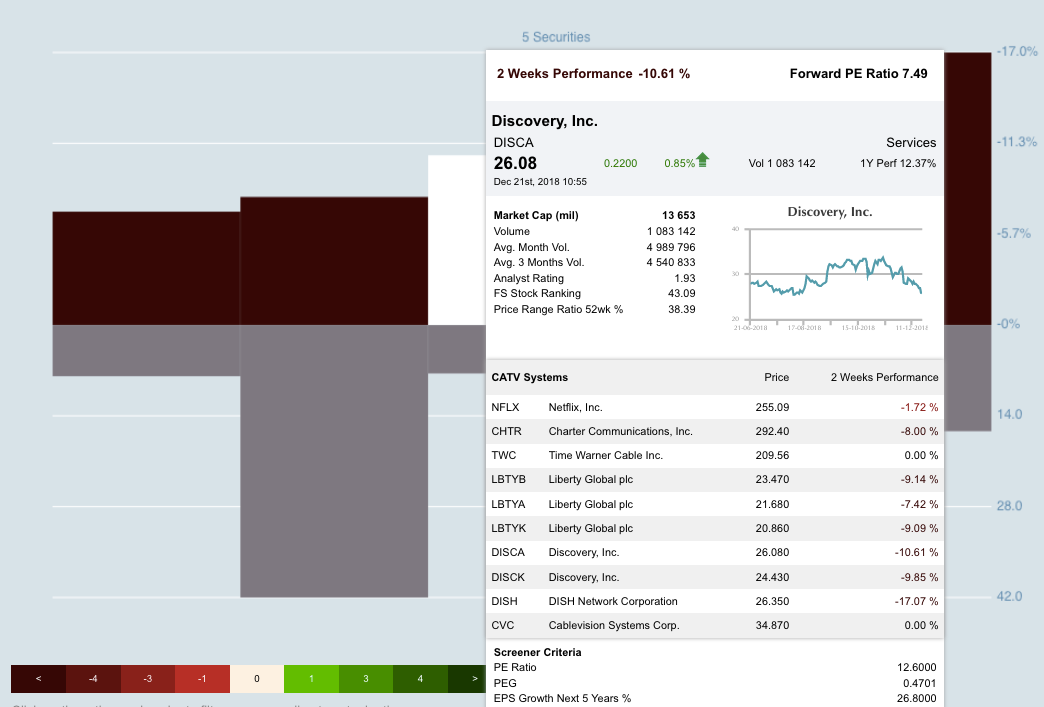This screenshot has height=707, width=1044.
Task: Click the Market Cap (mil) row
Action: (594, 215)
